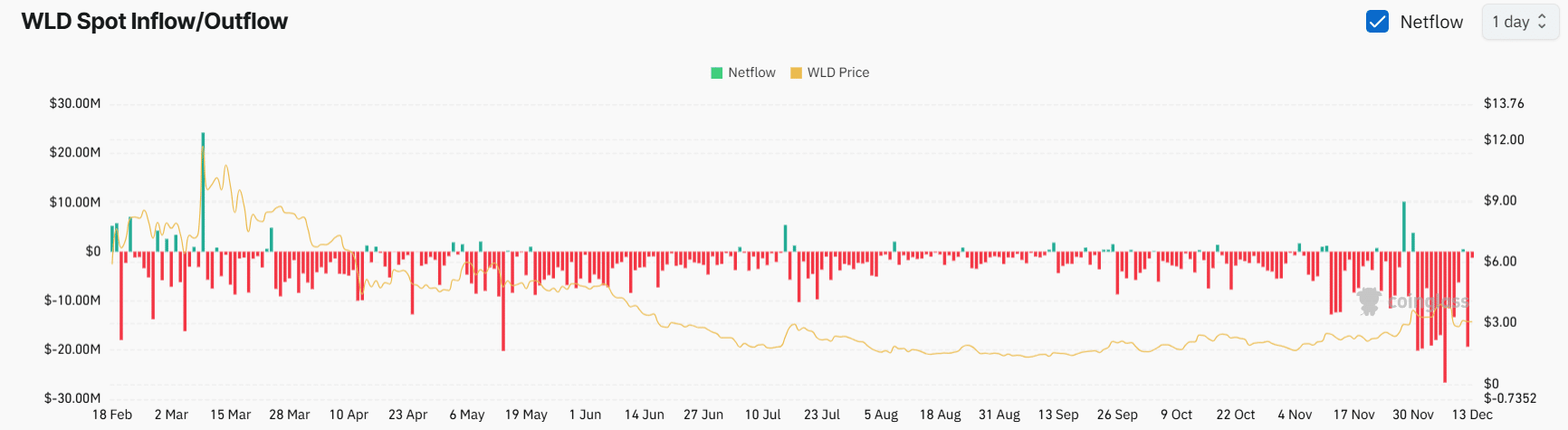1568x430 pixels.
Task: Click the 4 Nov date label
Action: pyautogui.click(x=1295, y=415)
